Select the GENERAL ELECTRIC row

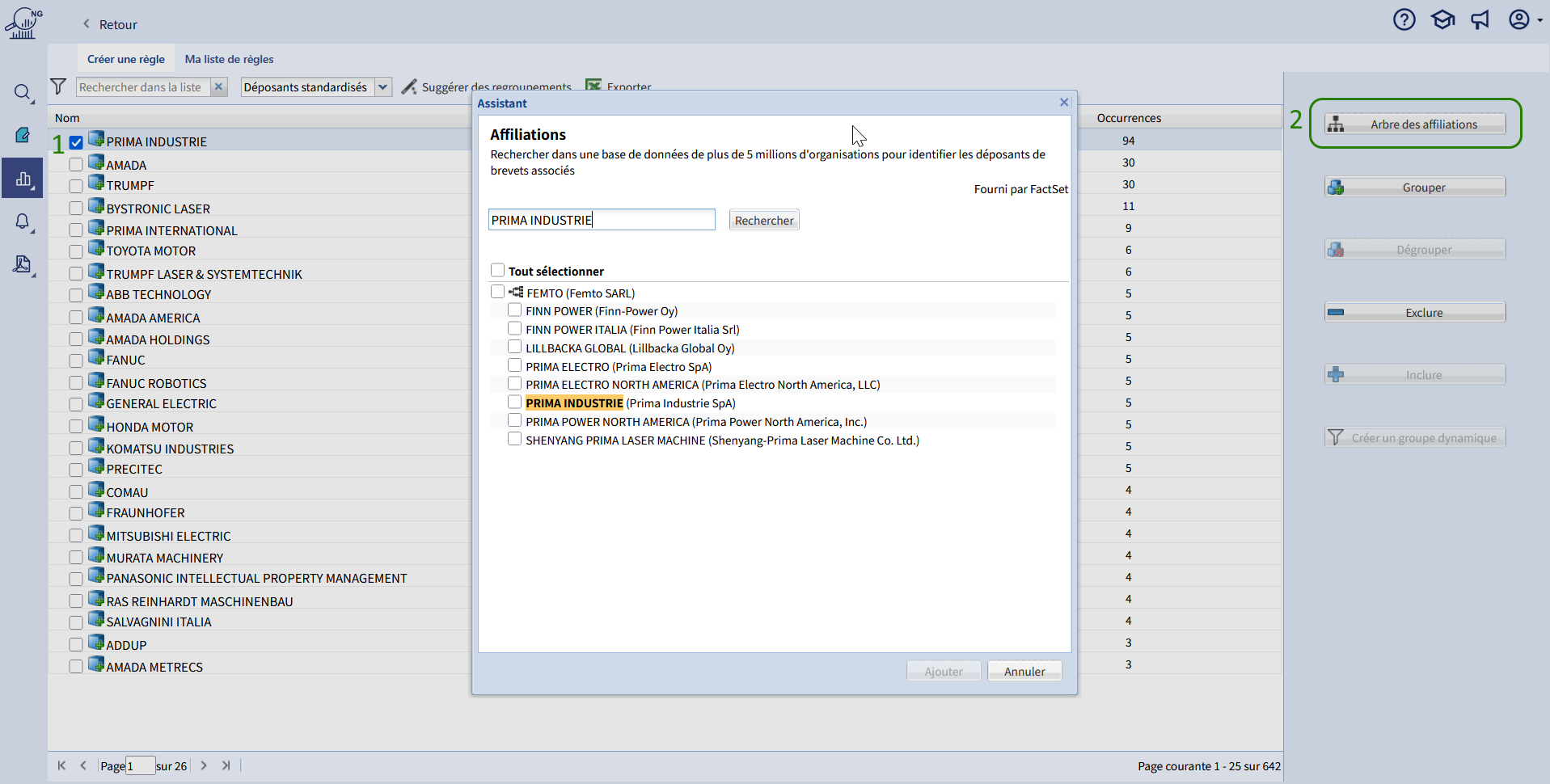[162, 403]
